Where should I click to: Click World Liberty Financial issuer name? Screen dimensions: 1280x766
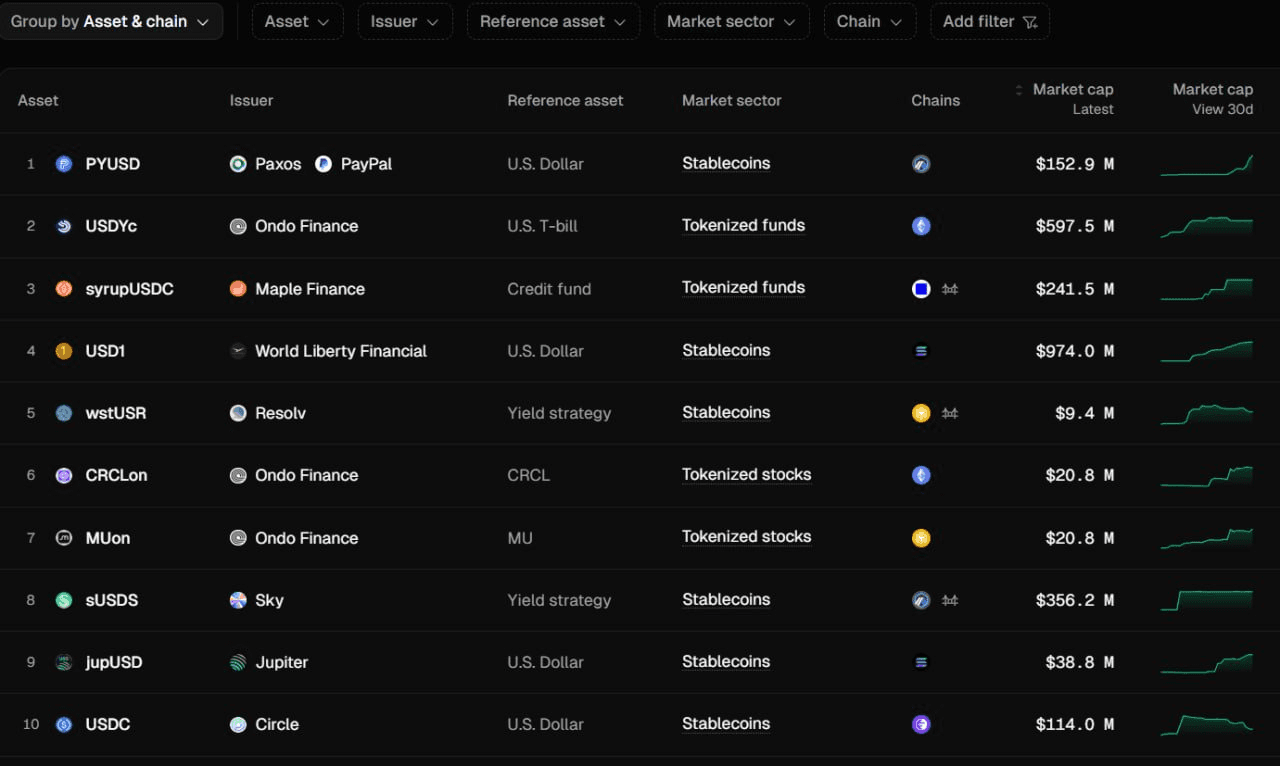pyautogui.click(x=340, y=351)
